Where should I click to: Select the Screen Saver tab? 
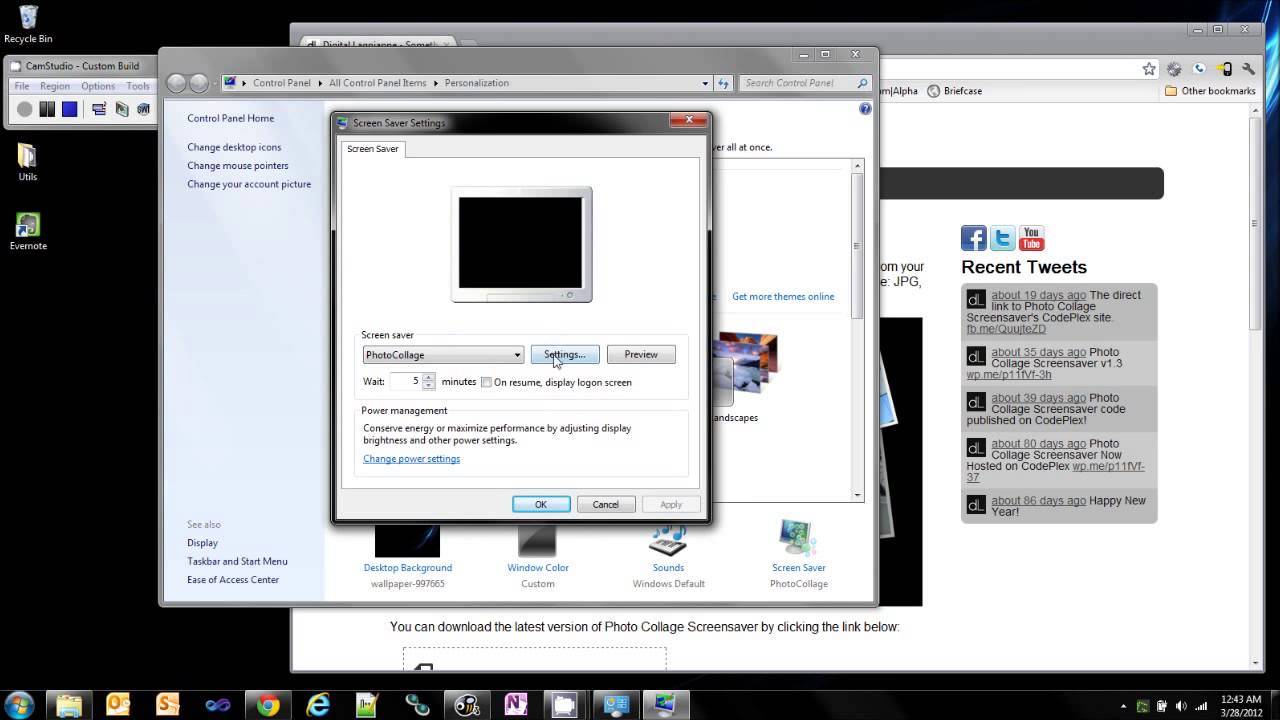pyautogui.click(x=373, y=149)
